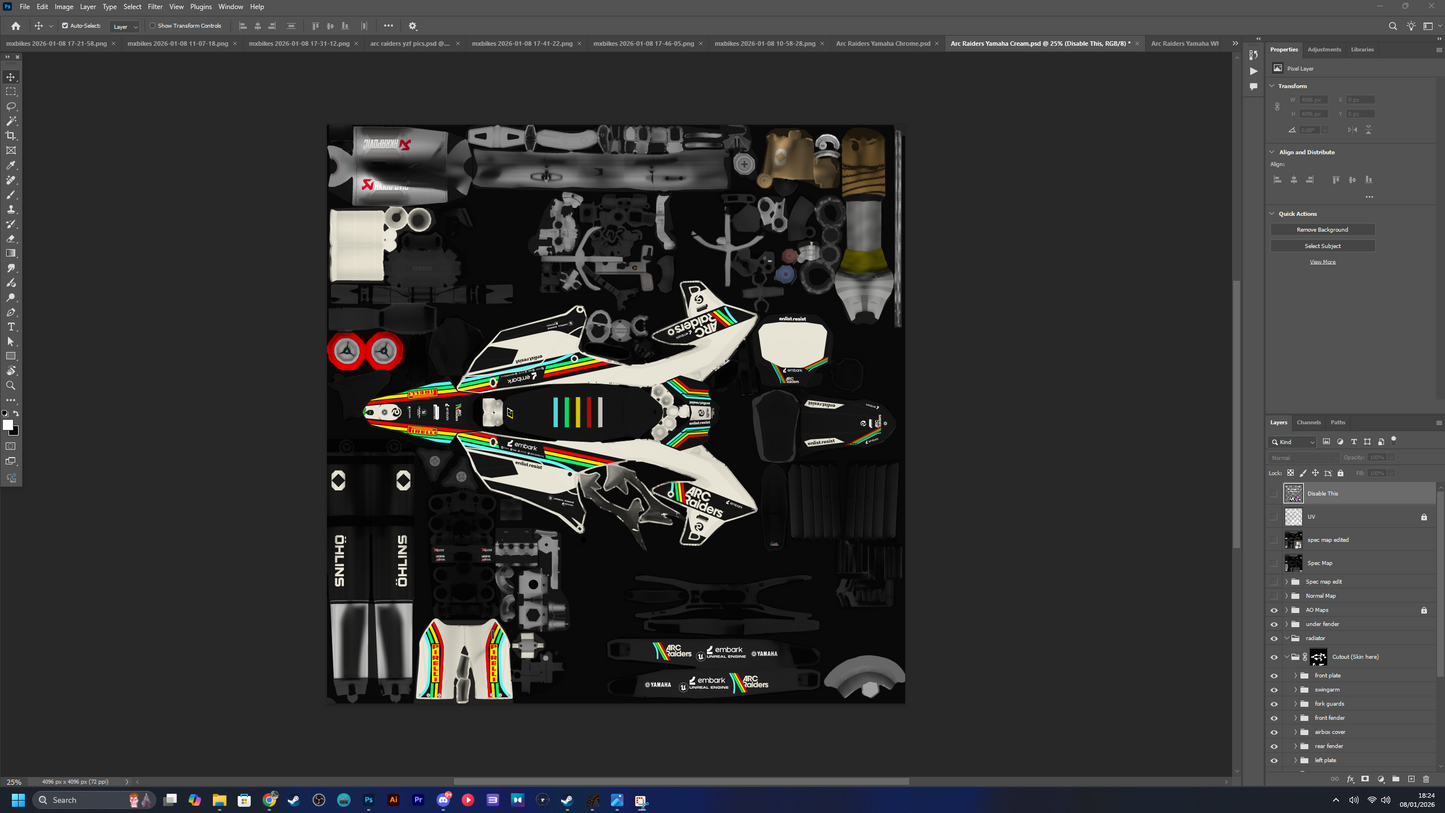This screenshot has height=813, width=1445.
Task: Open the Kind filter dropdown
Action: [1293, 441]
